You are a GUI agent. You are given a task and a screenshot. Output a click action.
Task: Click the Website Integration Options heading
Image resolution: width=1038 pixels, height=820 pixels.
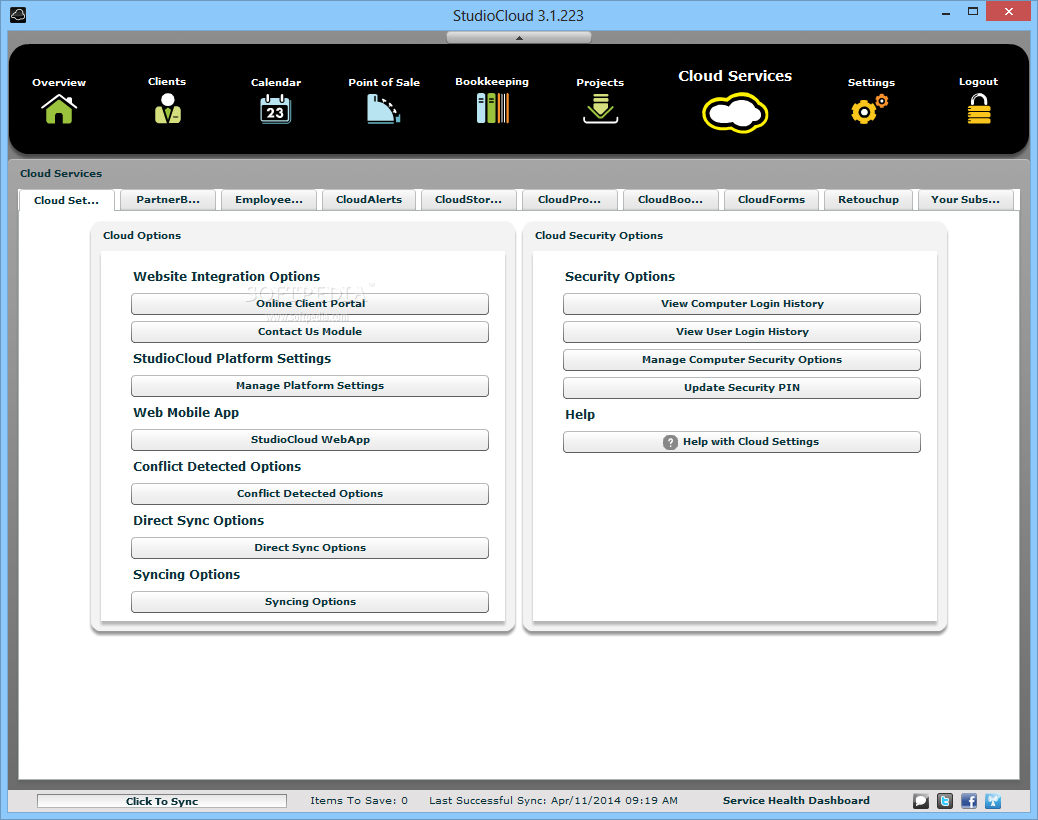click(226, 277)
